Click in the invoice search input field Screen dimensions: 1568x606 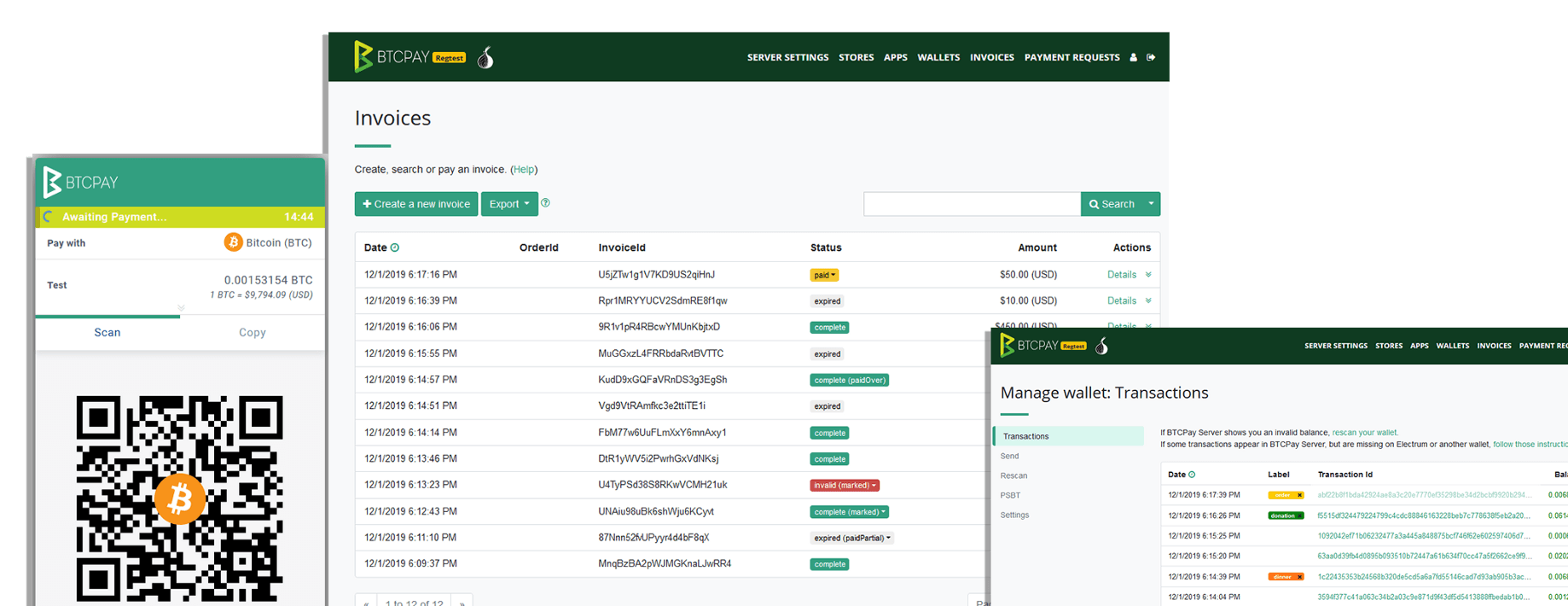pyautogui.click(x=972, y=204)
